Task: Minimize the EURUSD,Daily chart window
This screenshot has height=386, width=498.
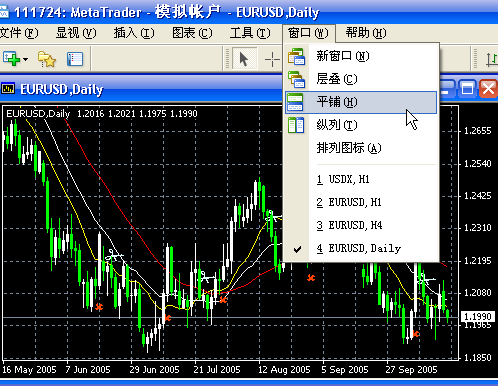Action: [x=447, y=89]
